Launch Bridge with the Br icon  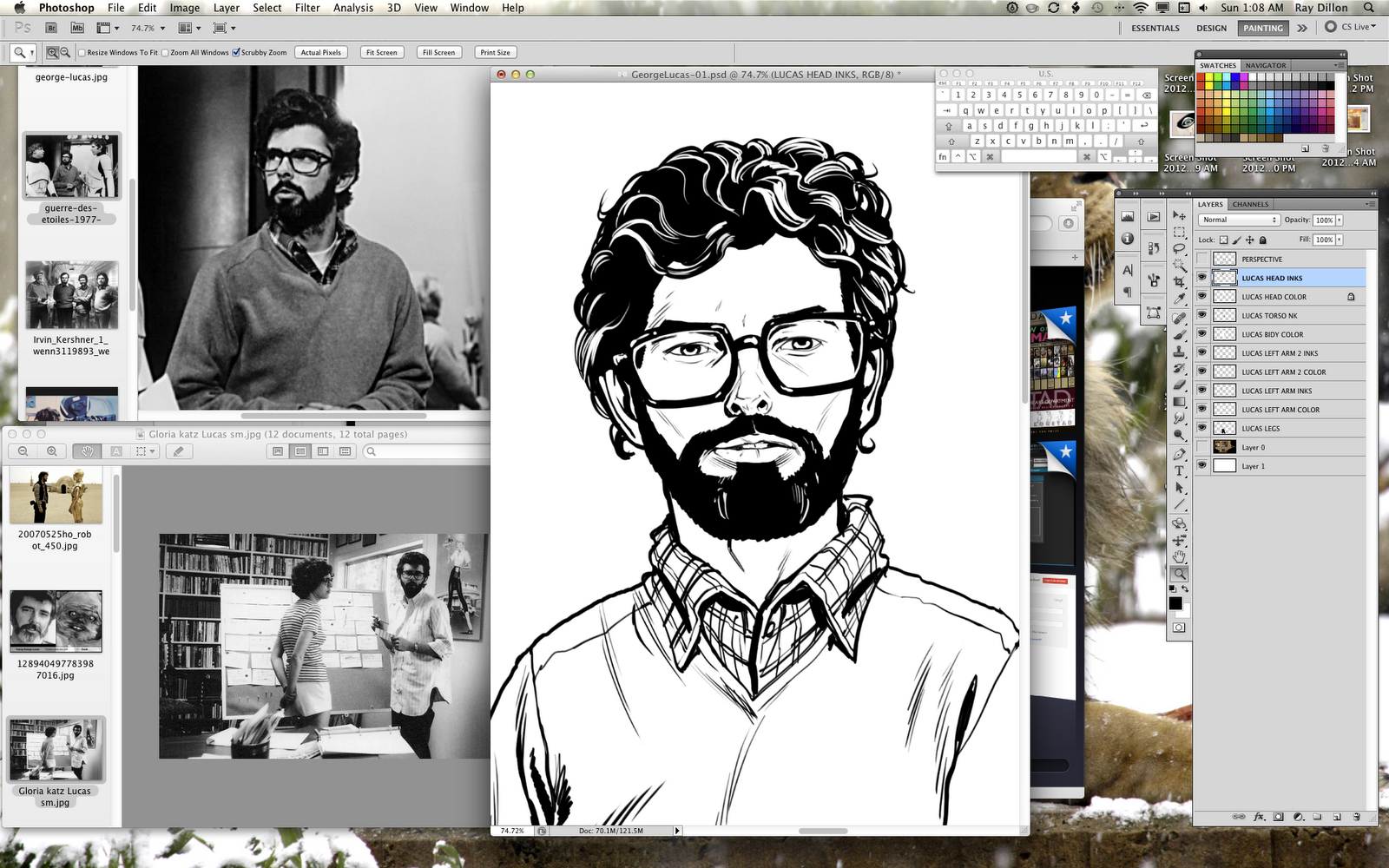click(51, 28)
